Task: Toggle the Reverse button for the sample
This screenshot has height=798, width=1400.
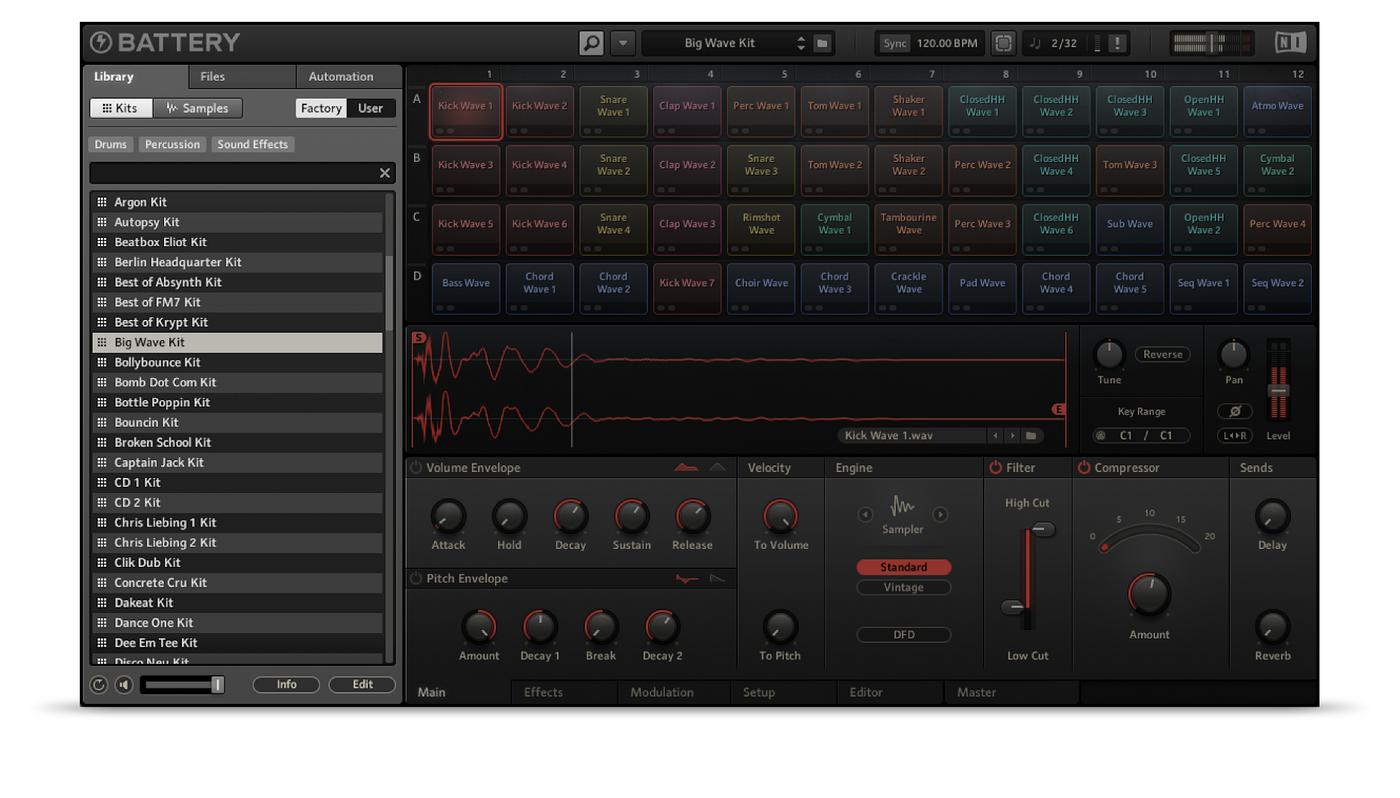Action: pos(1162,355)
